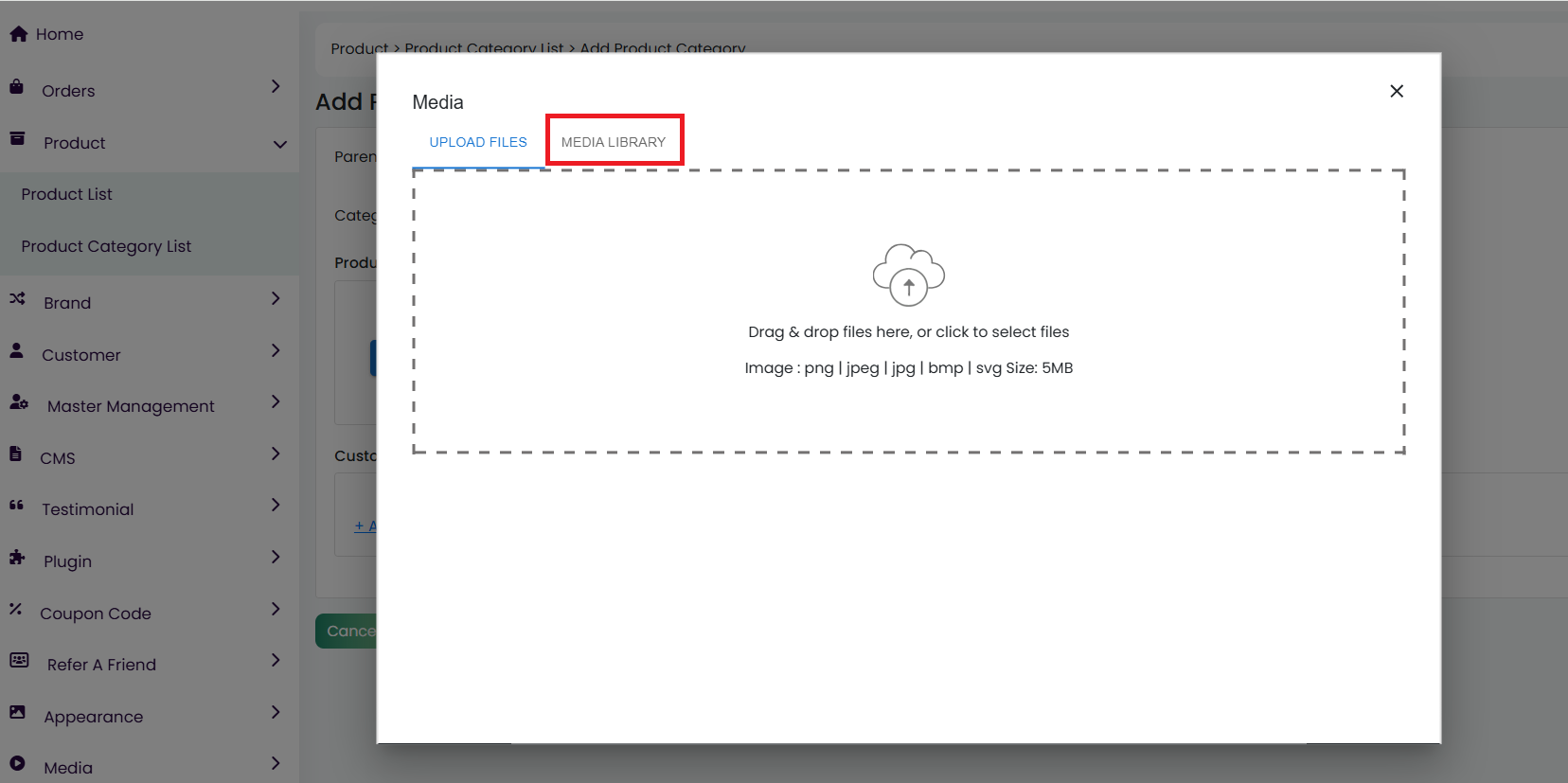
Task: Click the Testimonial quote icon
Action: [x=17, y=506]
